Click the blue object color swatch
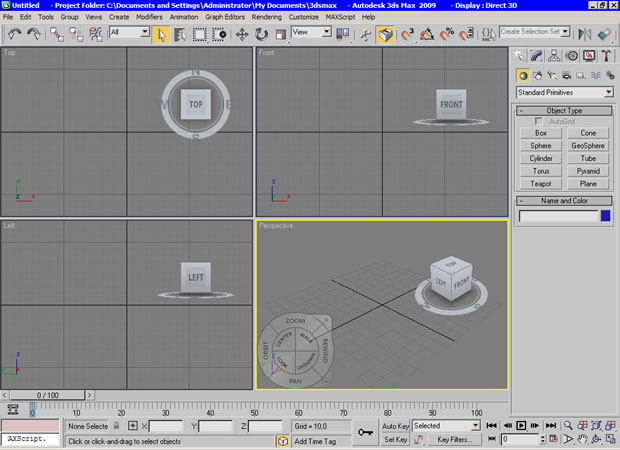This screenshot has width=620, height=450. pyautogui.click(x=605, y=216)
